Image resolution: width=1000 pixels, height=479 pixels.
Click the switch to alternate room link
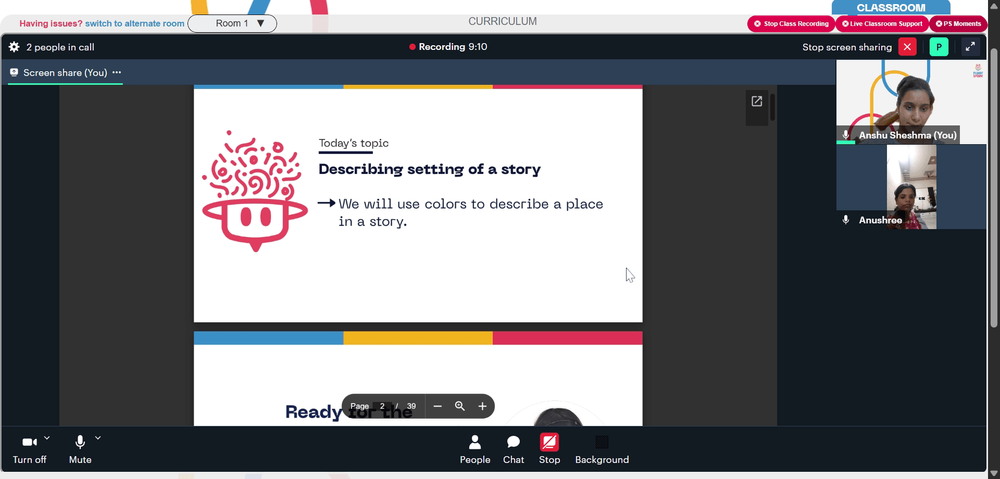point(135,24)
